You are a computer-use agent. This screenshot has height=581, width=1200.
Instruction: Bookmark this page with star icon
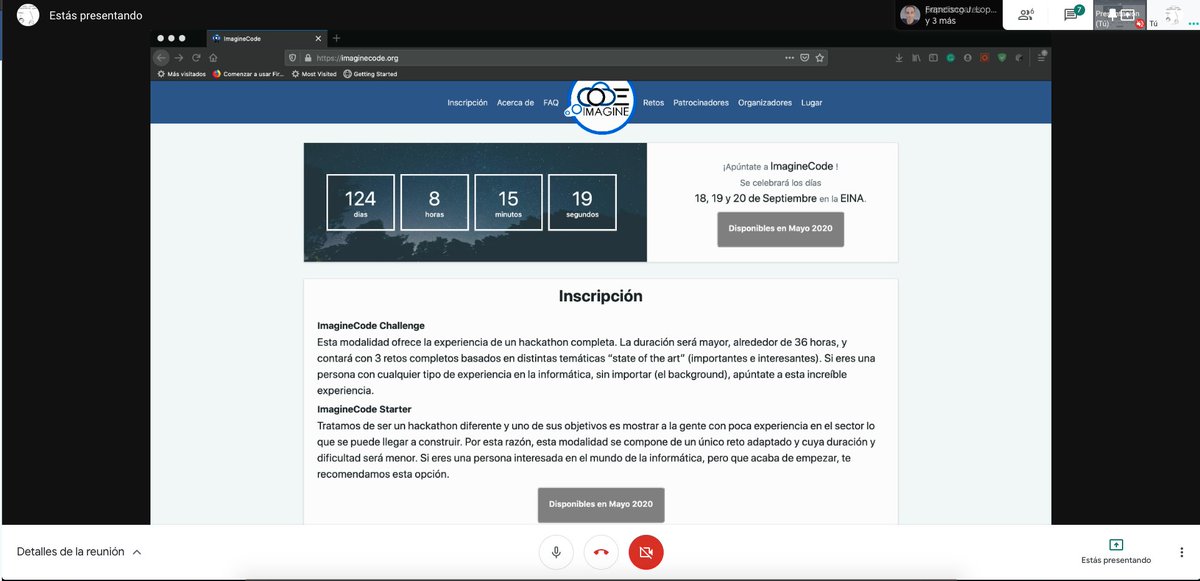pyautogui.click(x=820, y=58)
